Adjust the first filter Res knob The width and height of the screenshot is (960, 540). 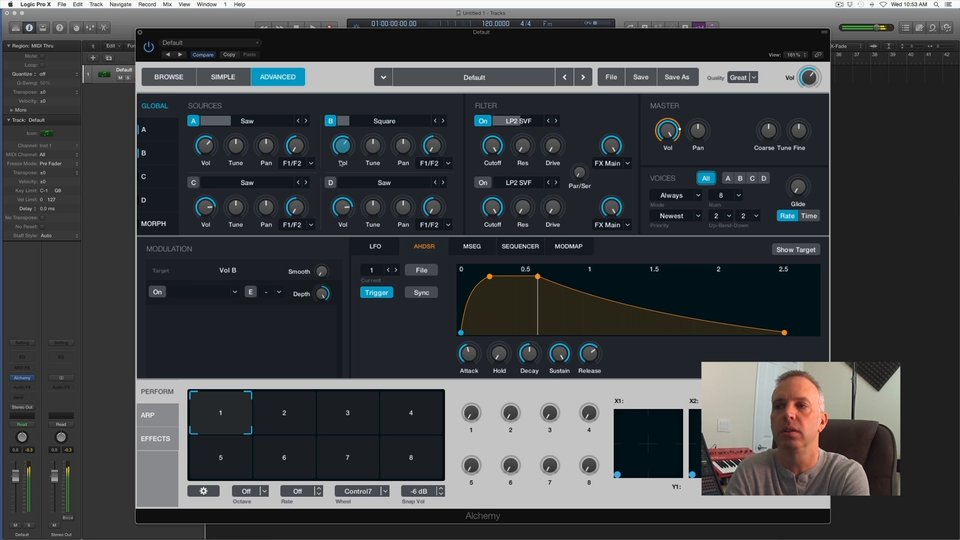tap(522, 146)
